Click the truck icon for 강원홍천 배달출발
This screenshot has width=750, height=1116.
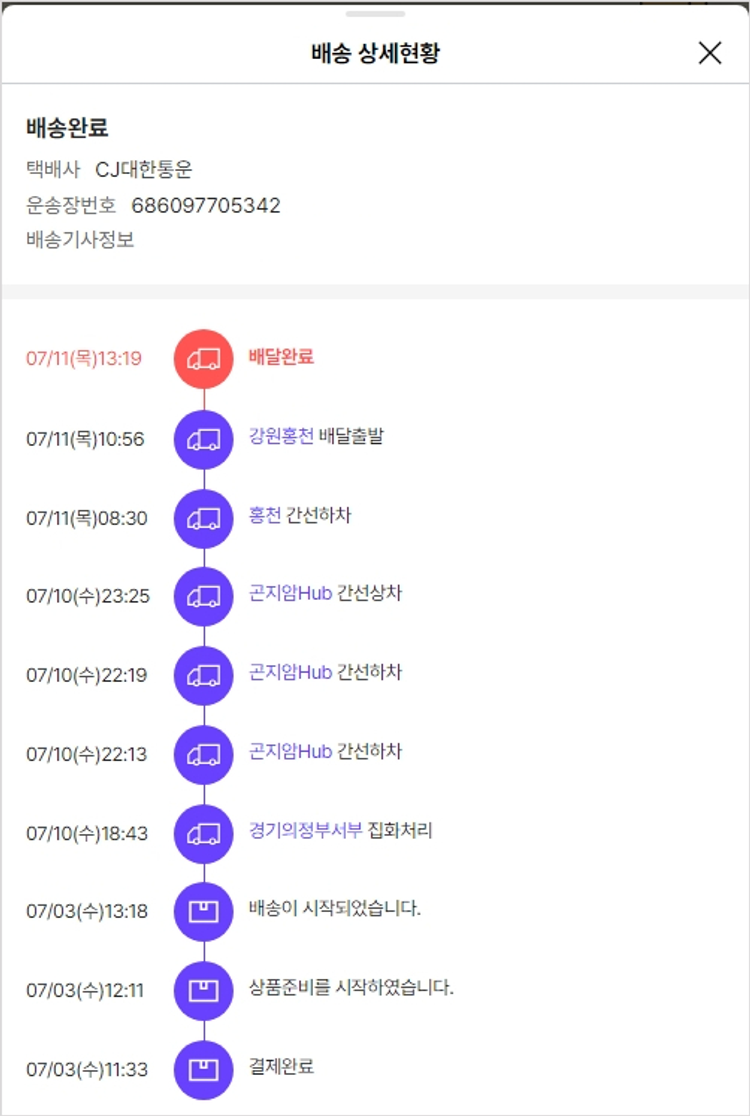pos(204,438)
